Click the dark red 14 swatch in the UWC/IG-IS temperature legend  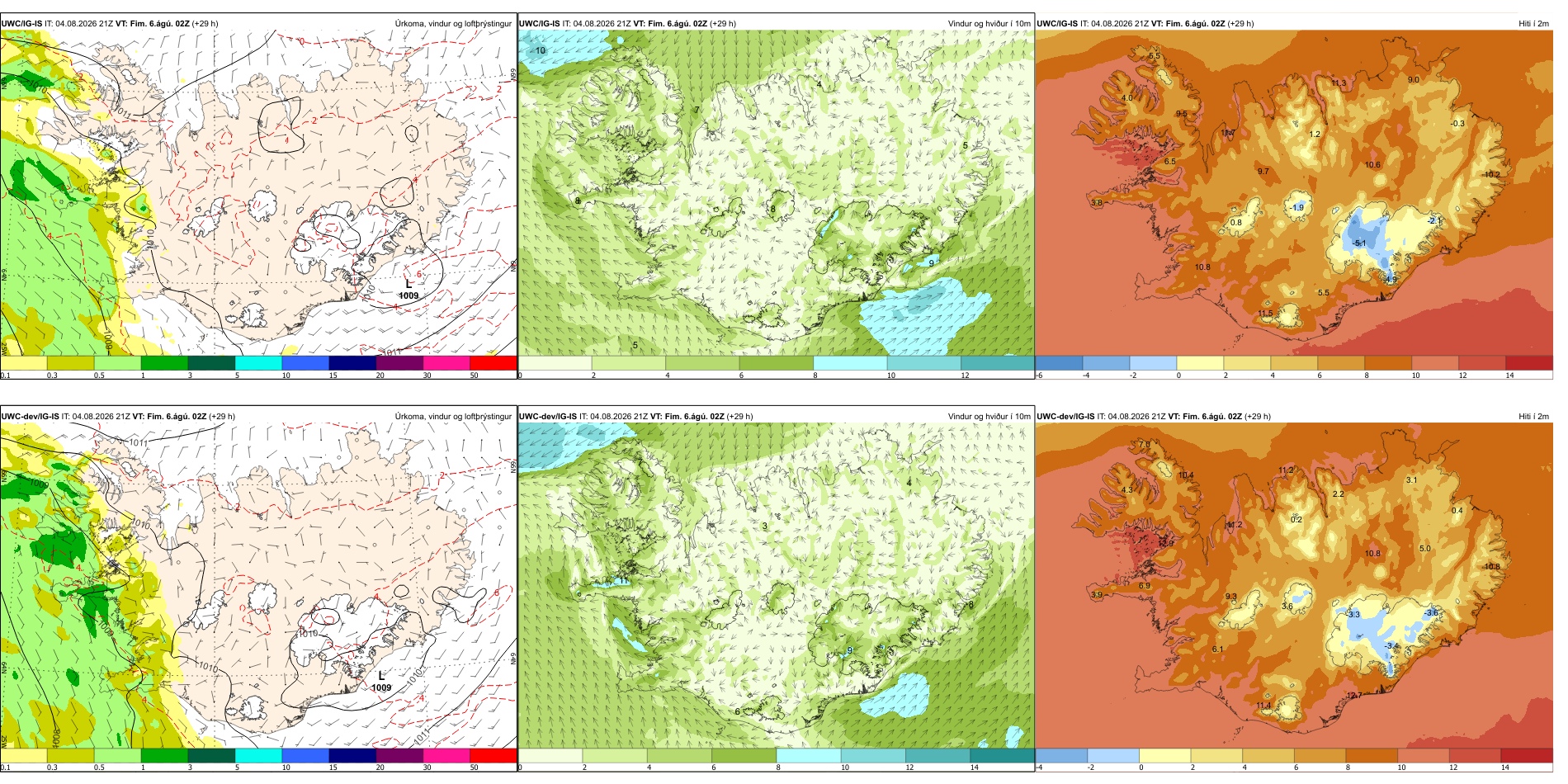click(1529, 362)
